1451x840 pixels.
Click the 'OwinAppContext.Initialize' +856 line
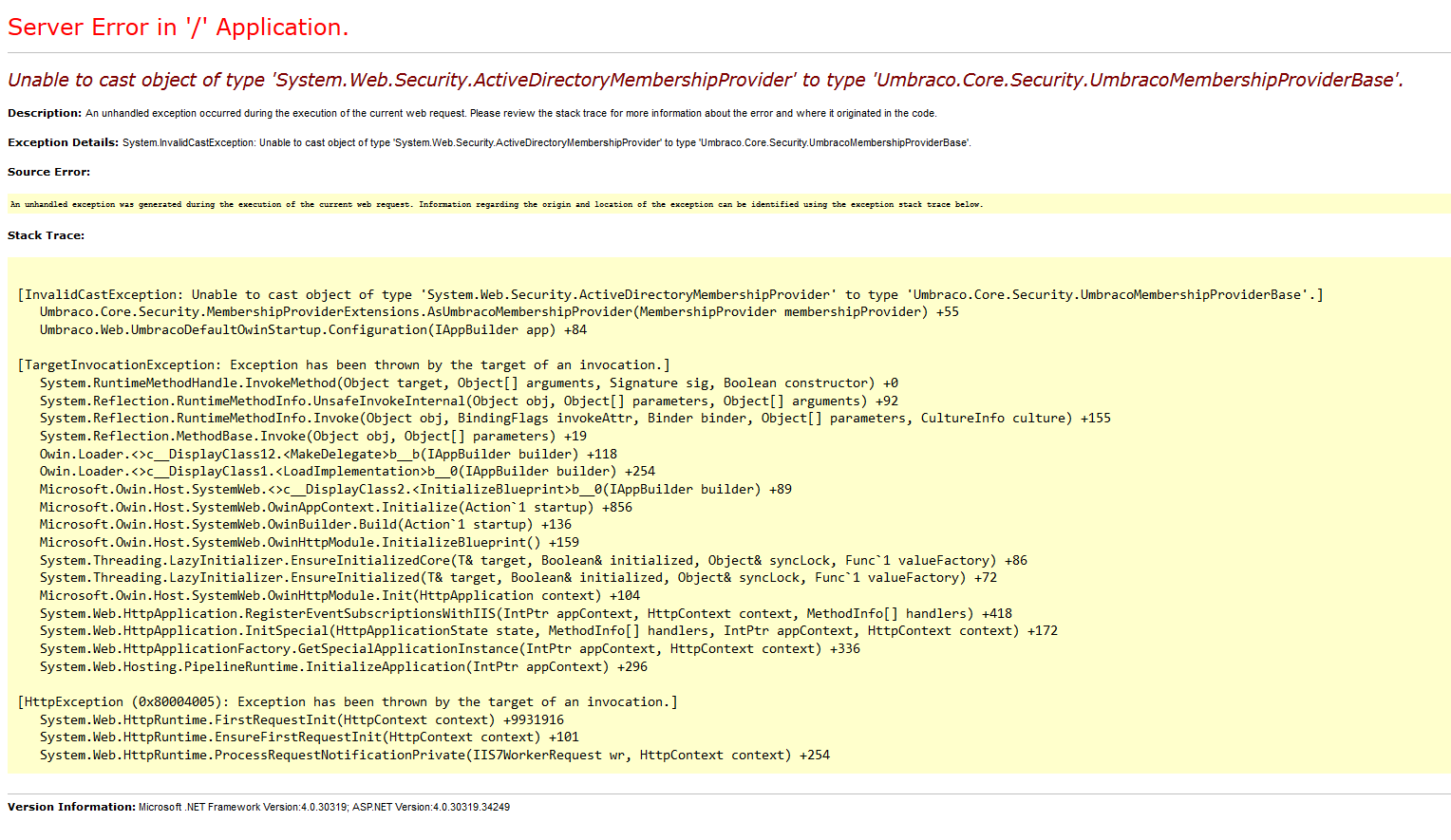(x=336, y=508)
